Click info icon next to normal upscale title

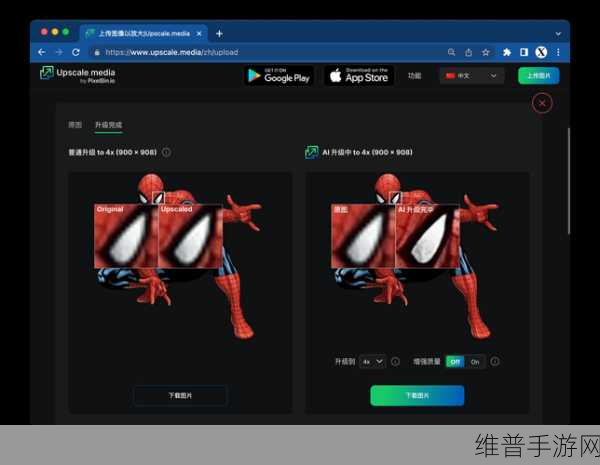166,152
